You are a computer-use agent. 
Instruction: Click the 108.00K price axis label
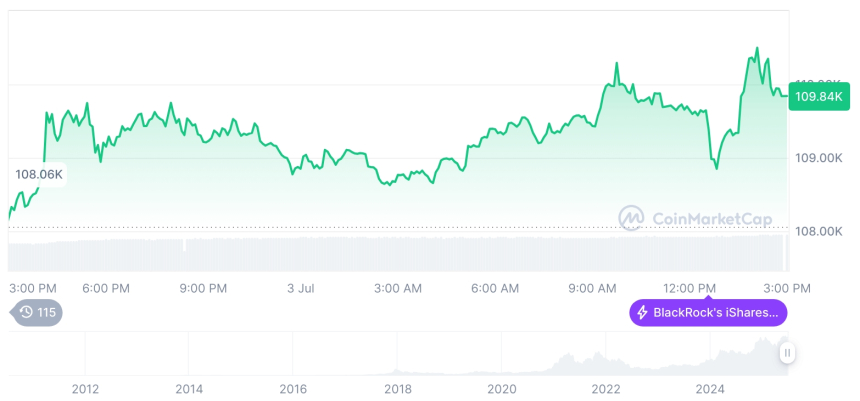click(818, 231)
